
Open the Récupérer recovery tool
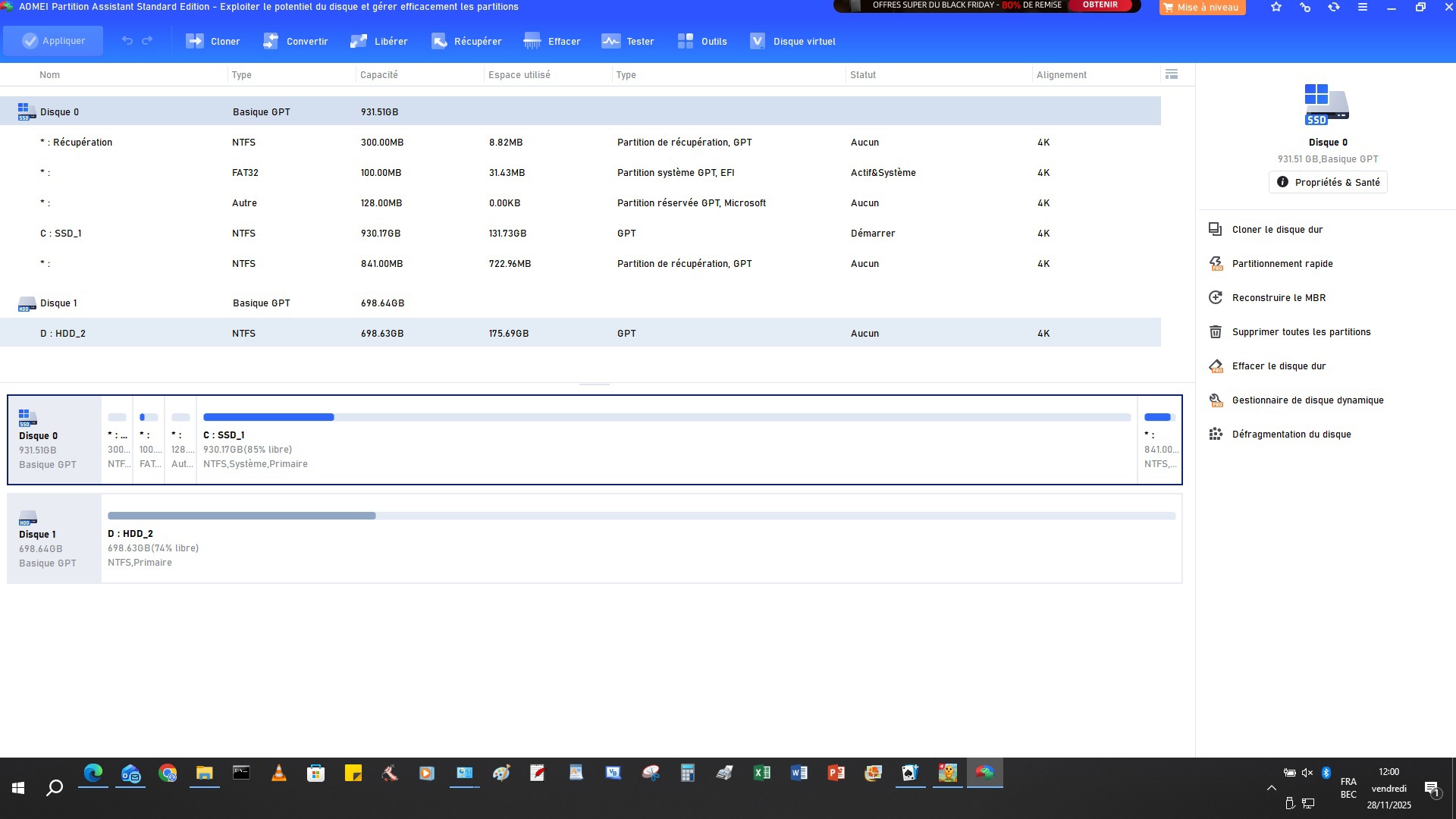point(466,41)
